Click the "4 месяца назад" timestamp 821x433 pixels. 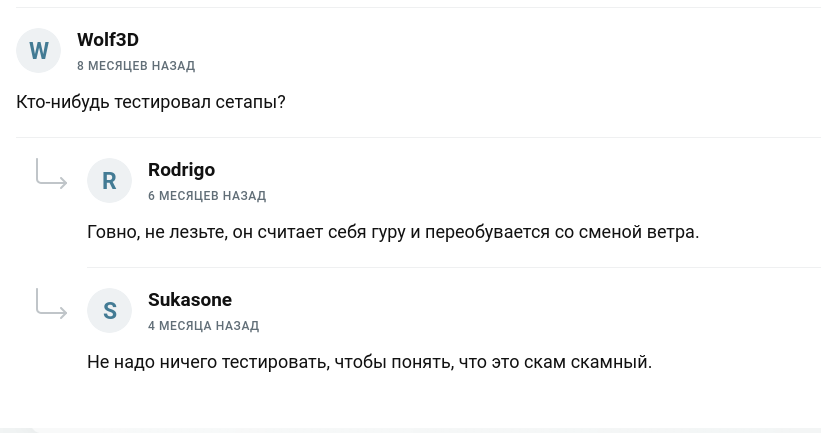[203, 326]
